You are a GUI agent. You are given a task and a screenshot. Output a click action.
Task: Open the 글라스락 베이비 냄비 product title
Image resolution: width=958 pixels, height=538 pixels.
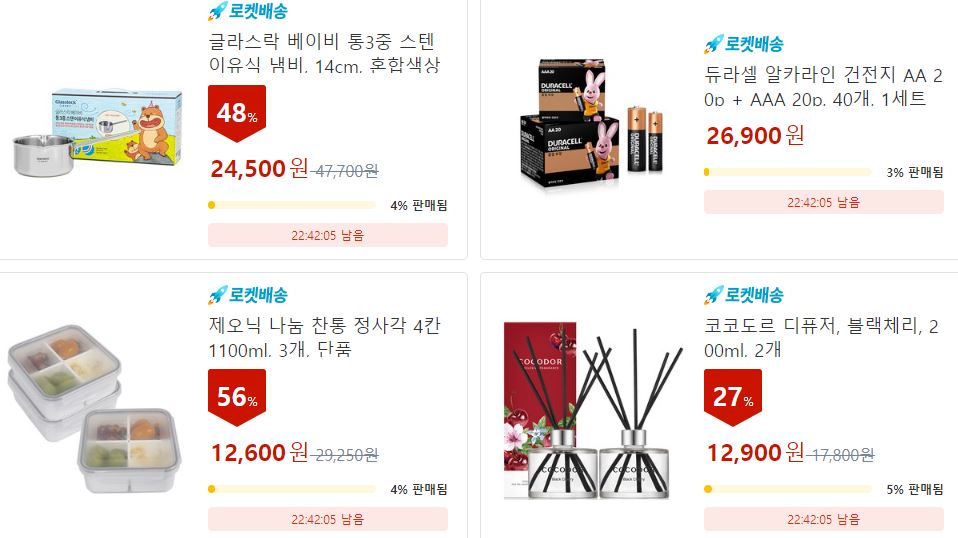324,53
